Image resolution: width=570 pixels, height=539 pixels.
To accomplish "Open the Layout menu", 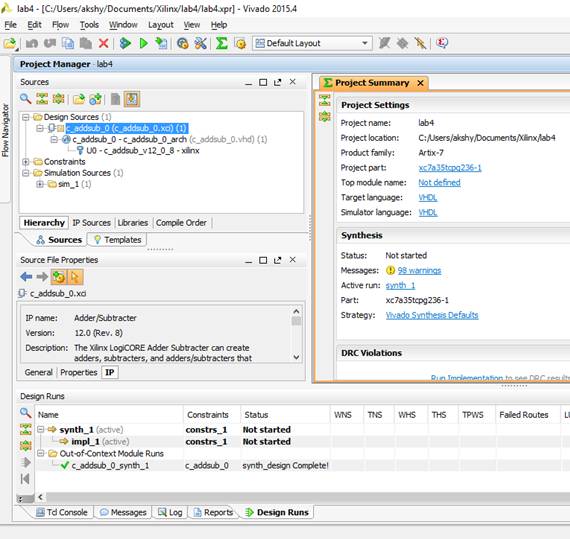I will tap(161, 25).
